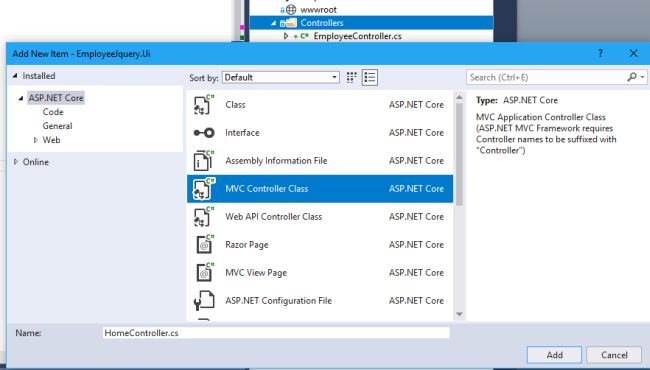Click the Controllers folder icon in Solution Explorer
650x370 pixels.
click(x=291, y=23)
